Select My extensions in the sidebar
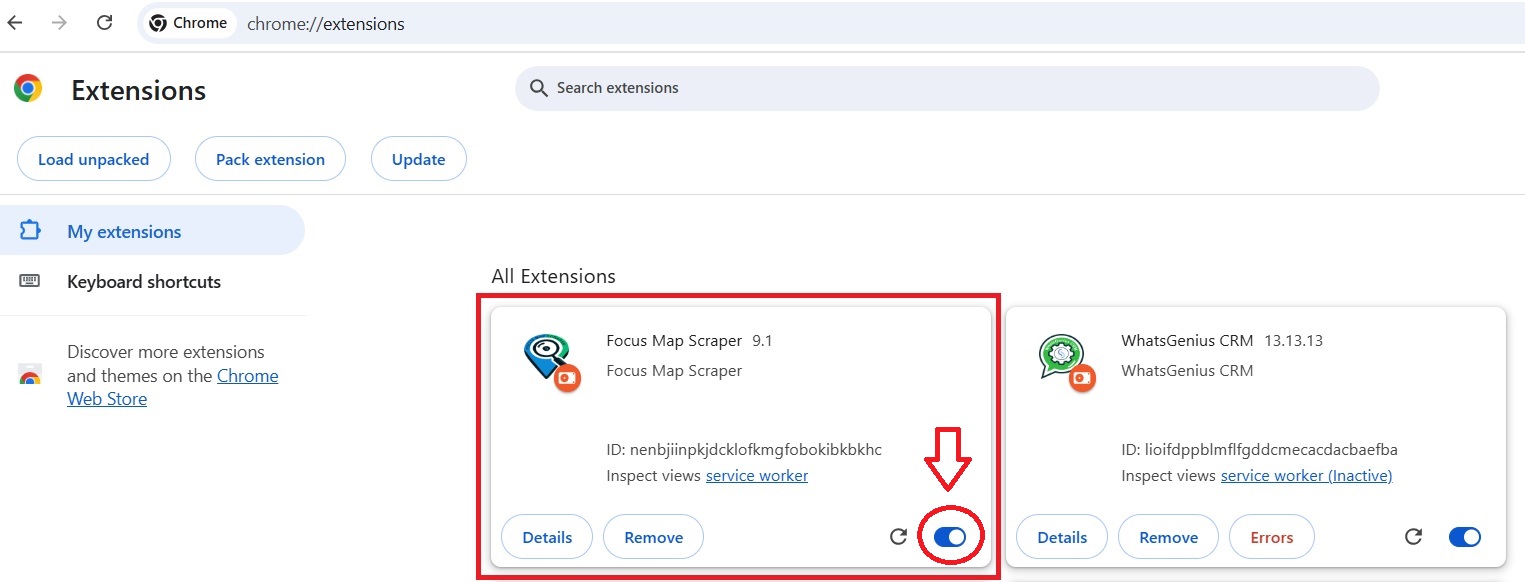The image size is (1525, 582). tap(124, 230)
